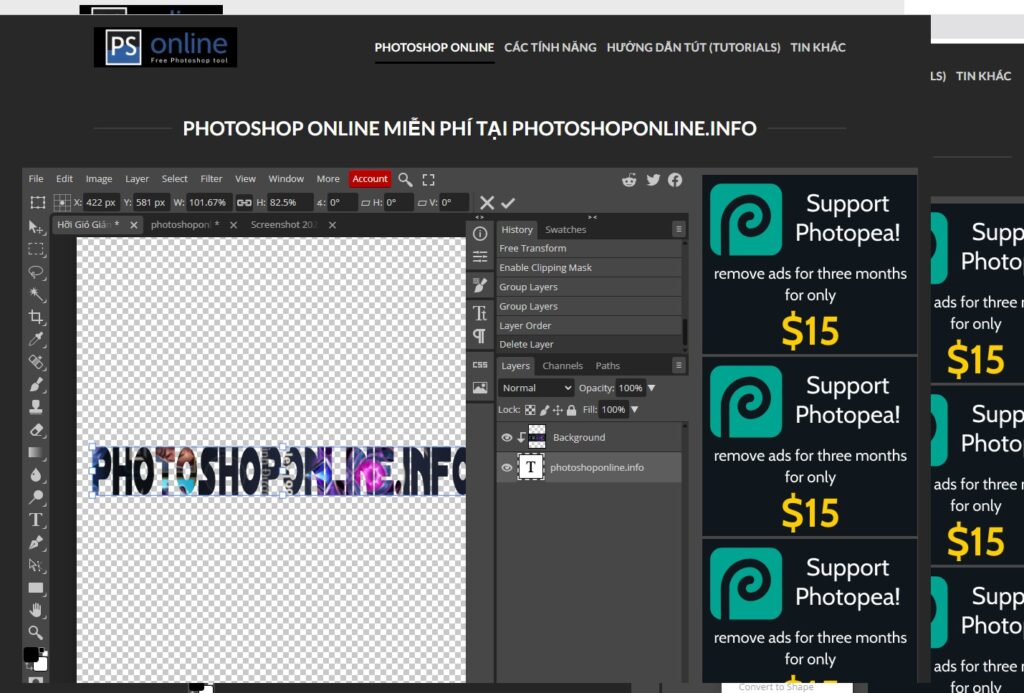Toggle fullscreen mode icon
The width and height of the screenshot is (1024, 693).
click(428, 180)
